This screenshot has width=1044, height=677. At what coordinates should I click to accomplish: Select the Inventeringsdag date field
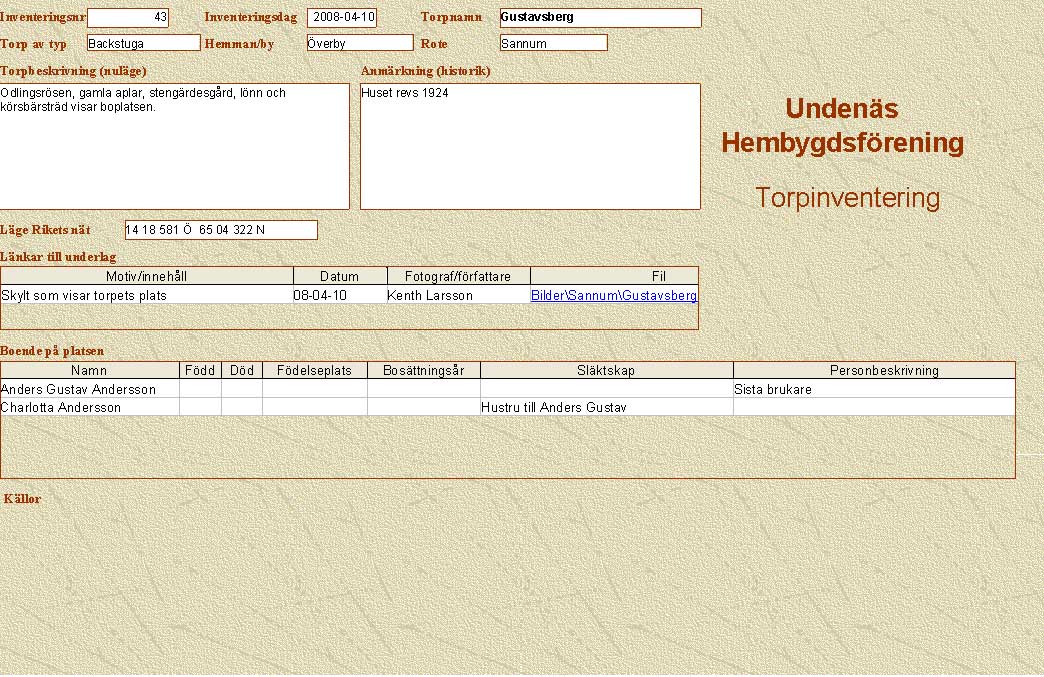tap(342, 17)
